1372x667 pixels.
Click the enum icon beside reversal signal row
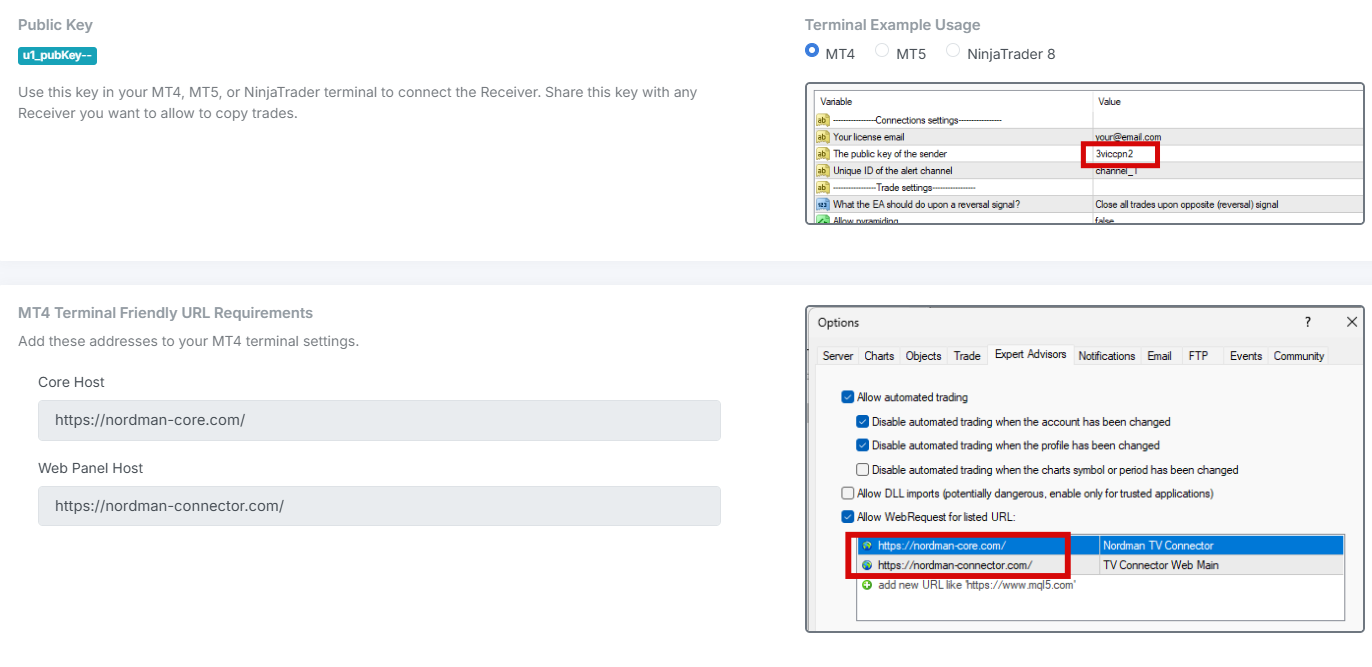pos(823,204)
